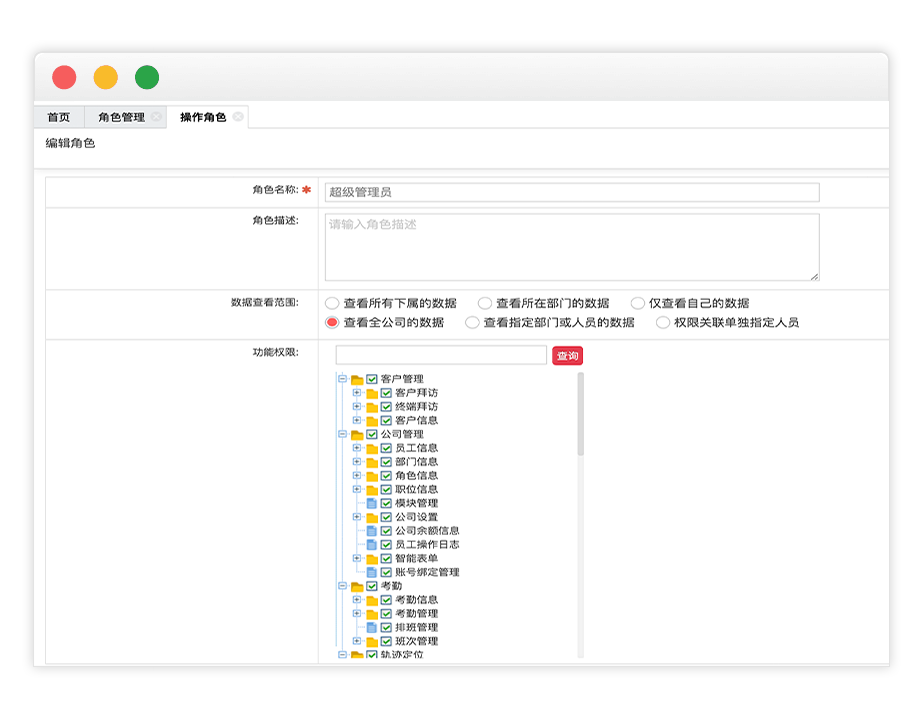Open the 角色管理 tab
Image resolution: width=923 pixels, height=721 pixels.
(121, 118)
